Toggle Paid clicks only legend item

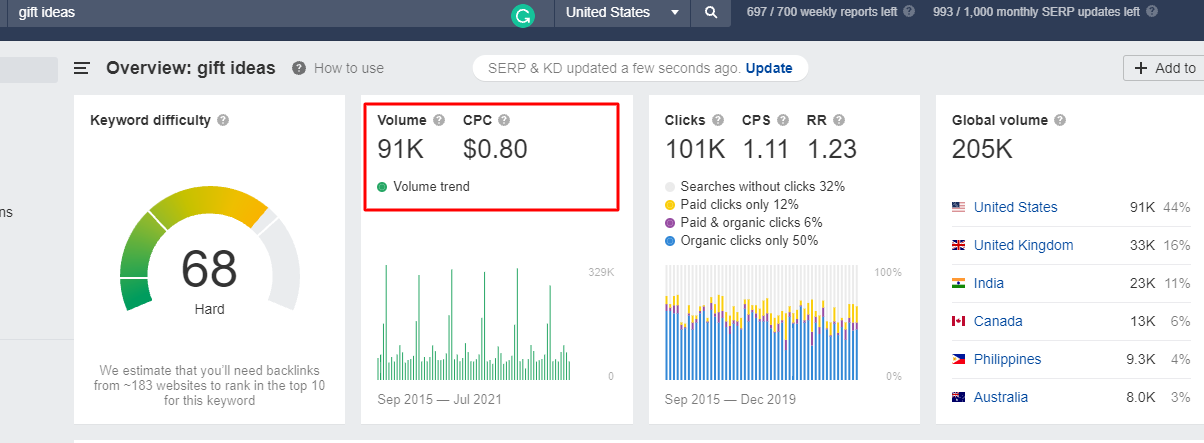point(670,205)
